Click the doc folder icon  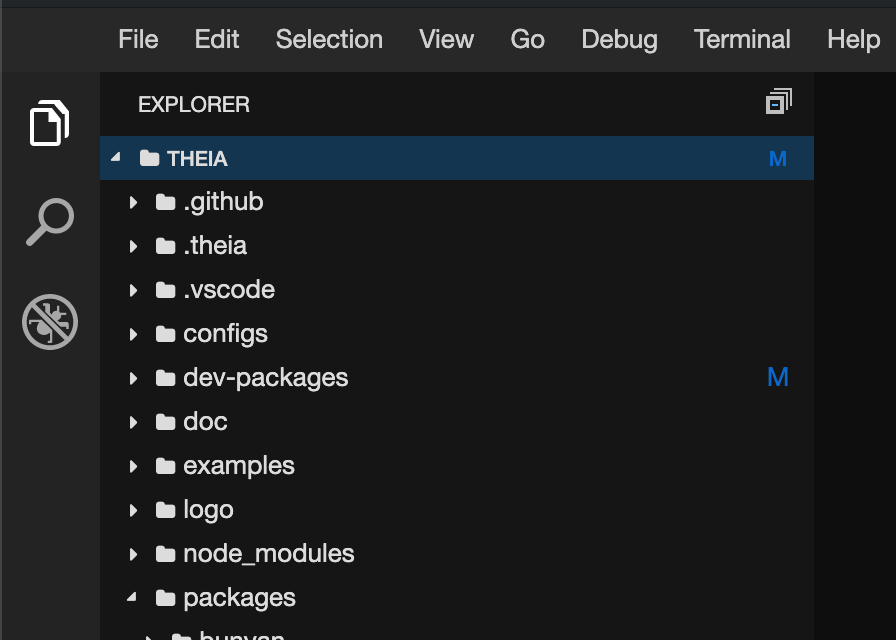pos(166,421)
